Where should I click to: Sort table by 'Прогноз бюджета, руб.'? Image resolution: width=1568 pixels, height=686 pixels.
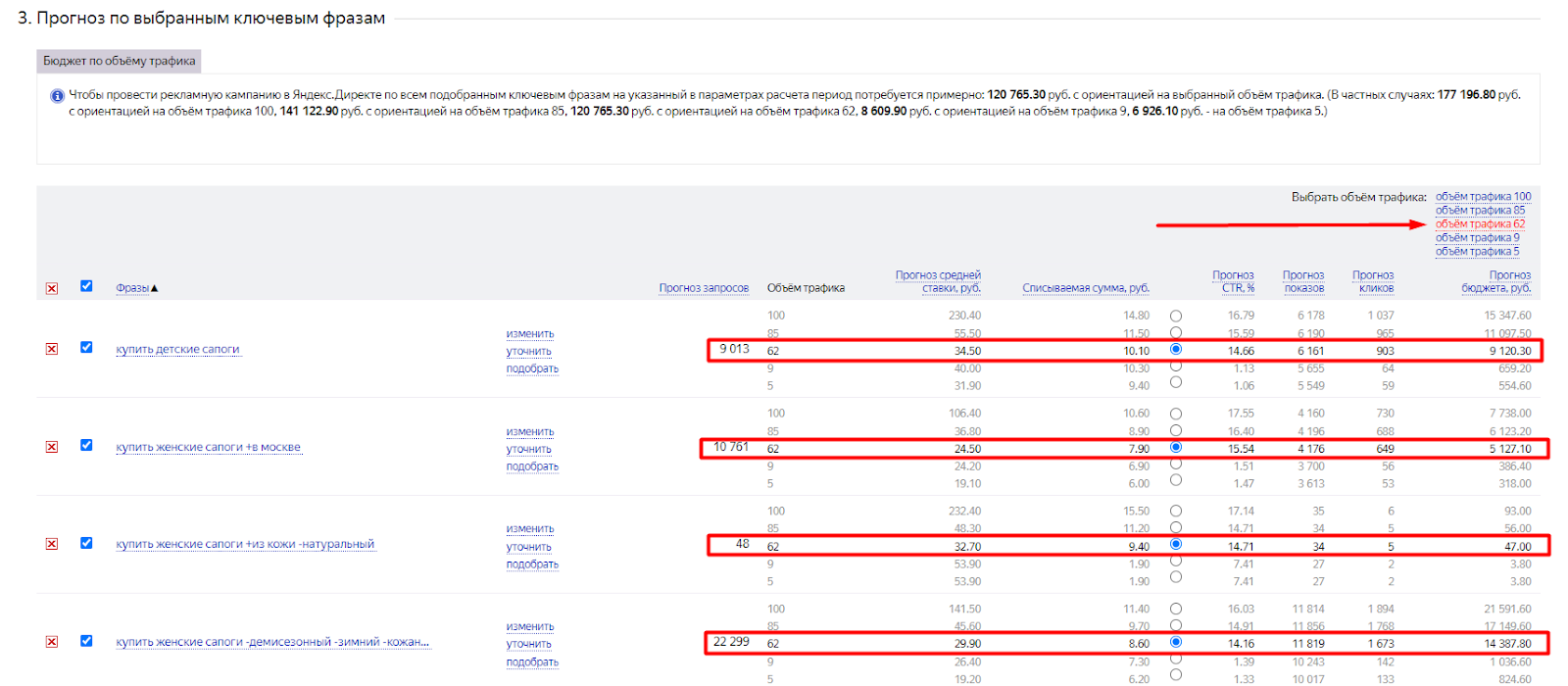[1495, 282]
